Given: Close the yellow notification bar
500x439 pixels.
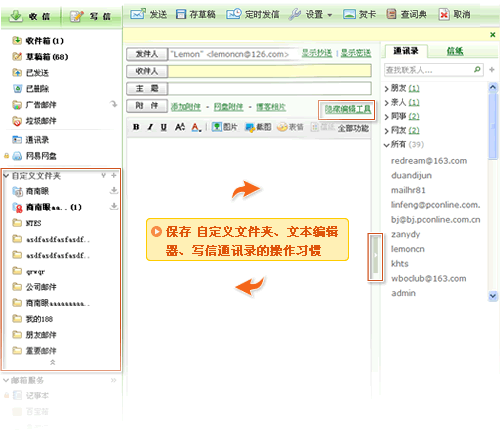Looking at the screenshot, I should (x=493, y=35).
